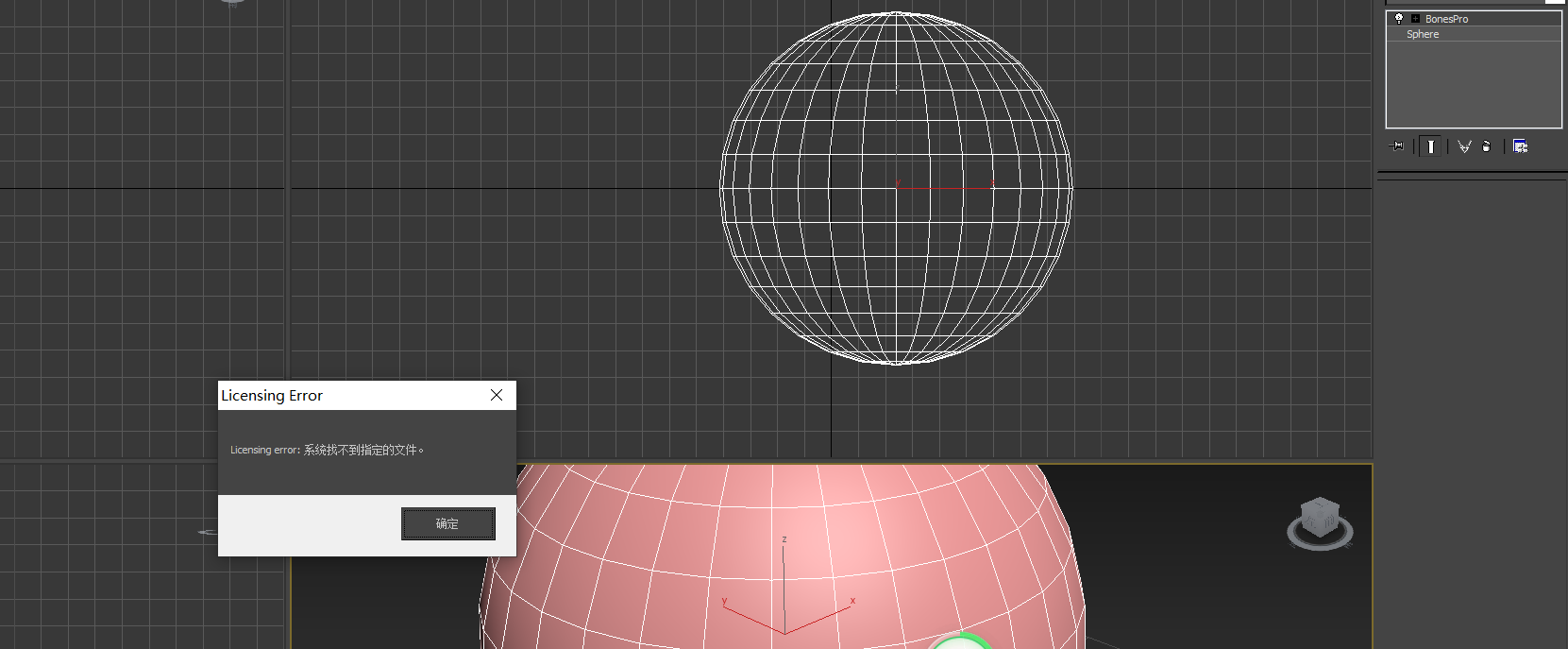This screenshot has width=1568, height=649.
Task: Click the wireframe sphere in the top viewport
Action: click(896, 187)
